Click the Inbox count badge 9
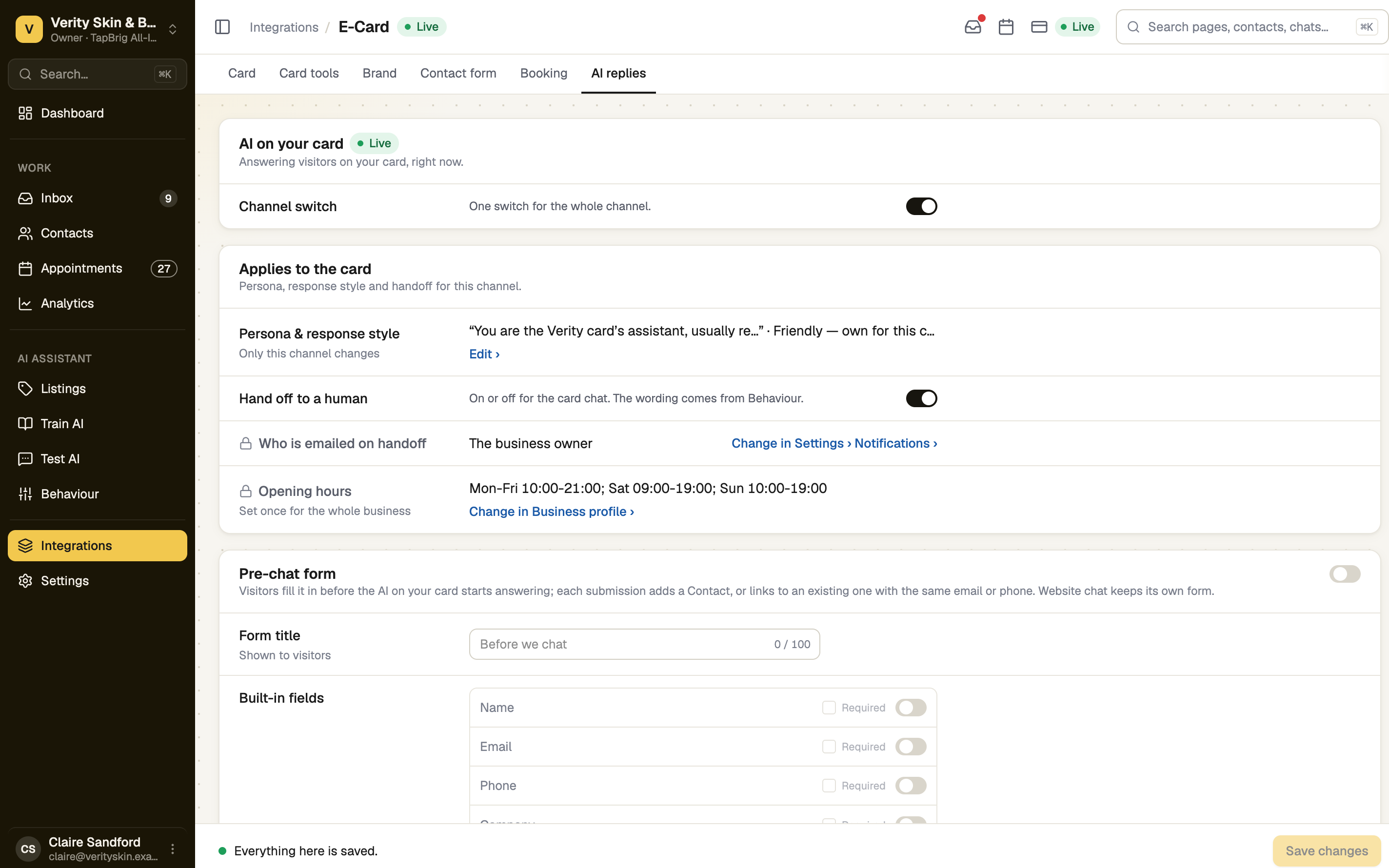Viewport: 1389px width, 868px height. 168,198
